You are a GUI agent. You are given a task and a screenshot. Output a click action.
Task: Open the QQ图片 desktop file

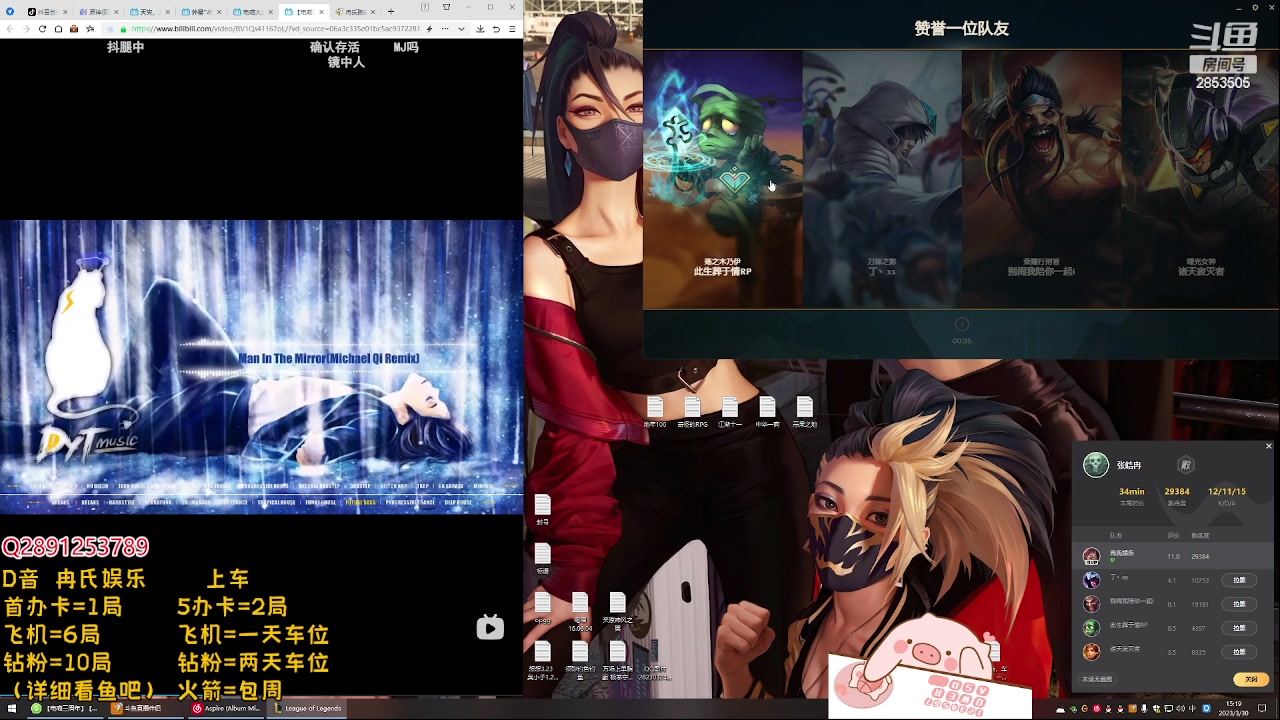655,660
